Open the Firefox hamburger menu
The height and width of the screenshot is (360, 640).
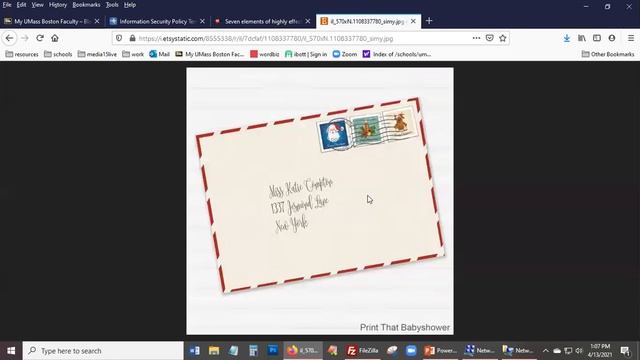pyautogui.click(x=631, y=38)
